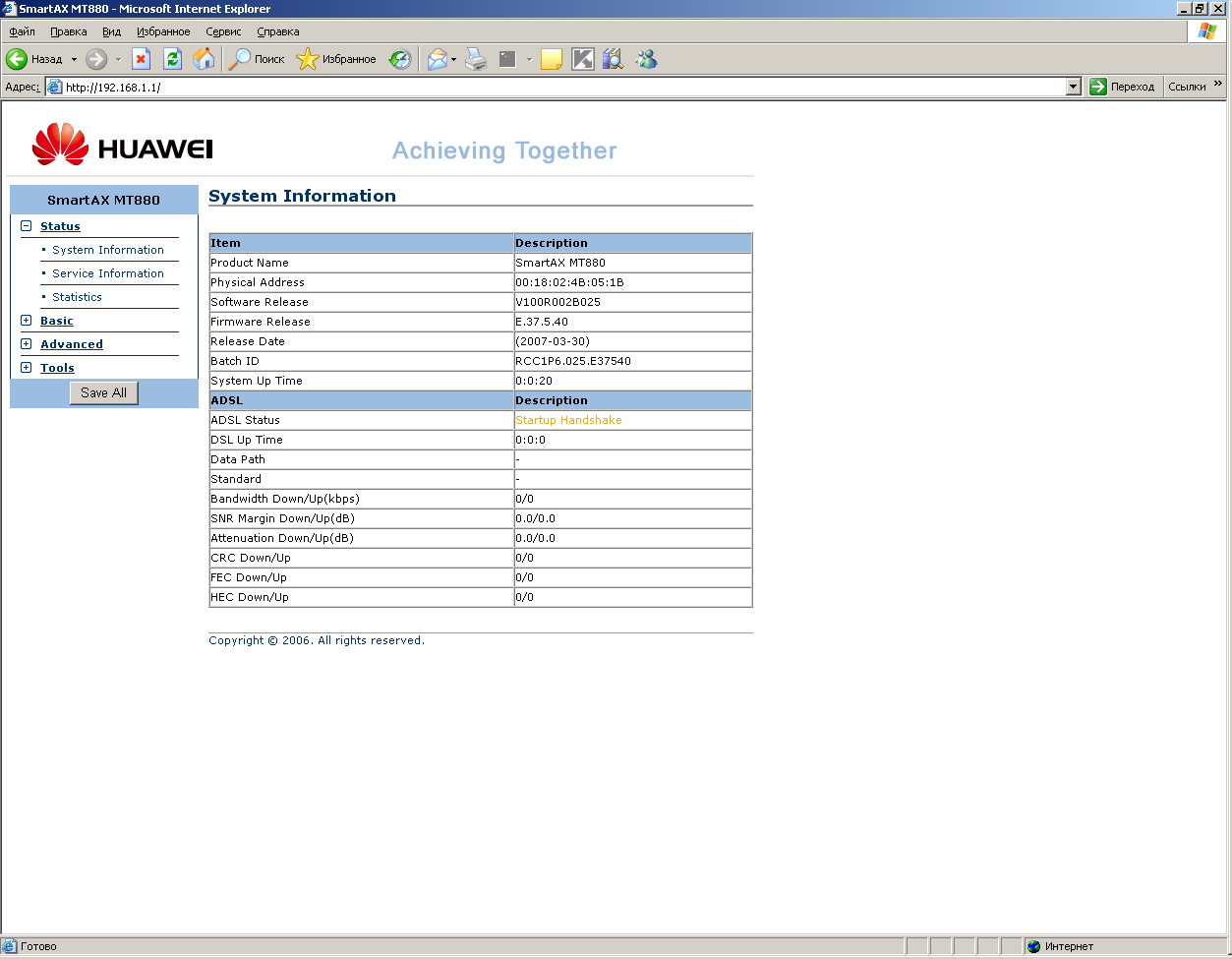
Task: Click the Ссылки links toolbar label
Action: click(x=1187, y=87)
